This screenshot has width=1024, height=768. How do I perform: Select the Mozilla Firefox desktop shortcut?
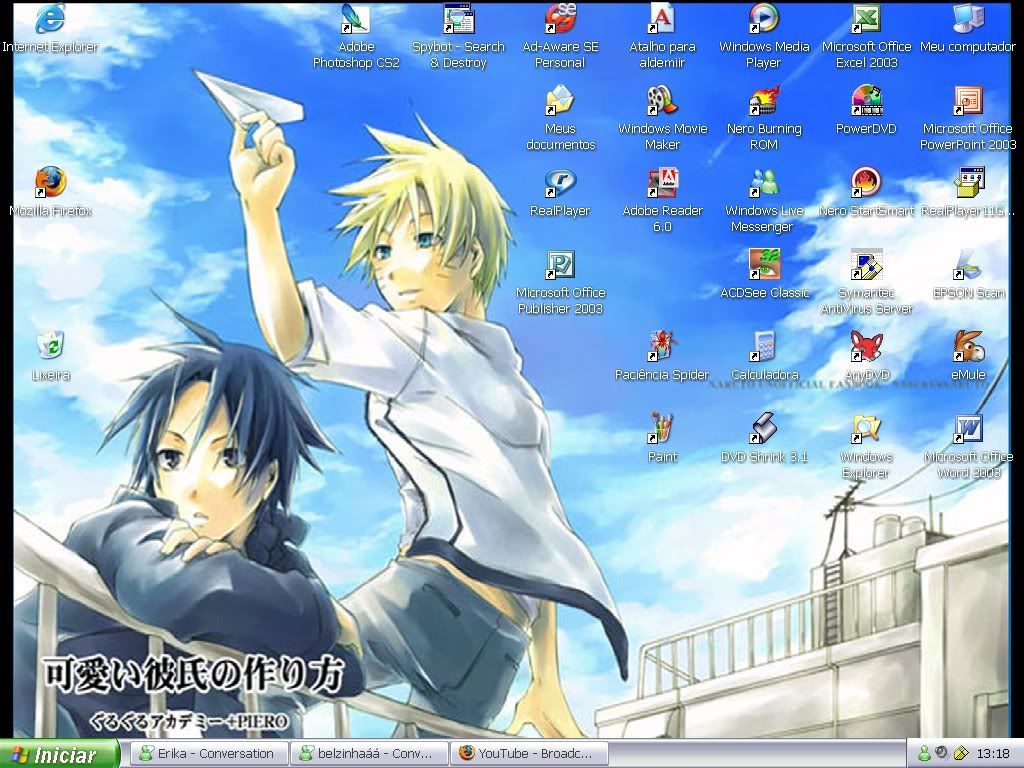pyautogui.click(x=50, y=182)
